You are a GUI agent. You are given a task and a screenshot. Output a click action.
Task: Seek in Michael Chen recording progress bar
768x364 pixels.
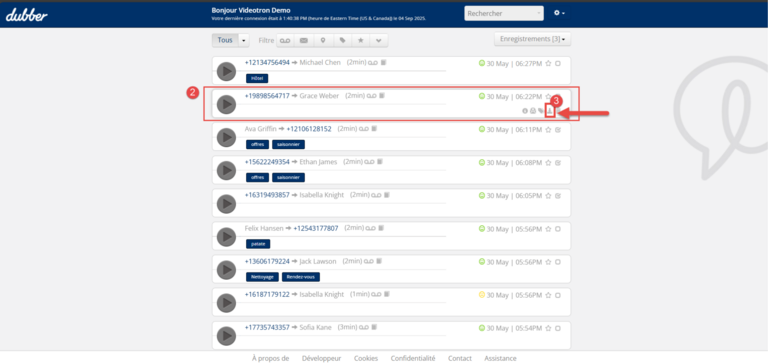coord(345,71)
